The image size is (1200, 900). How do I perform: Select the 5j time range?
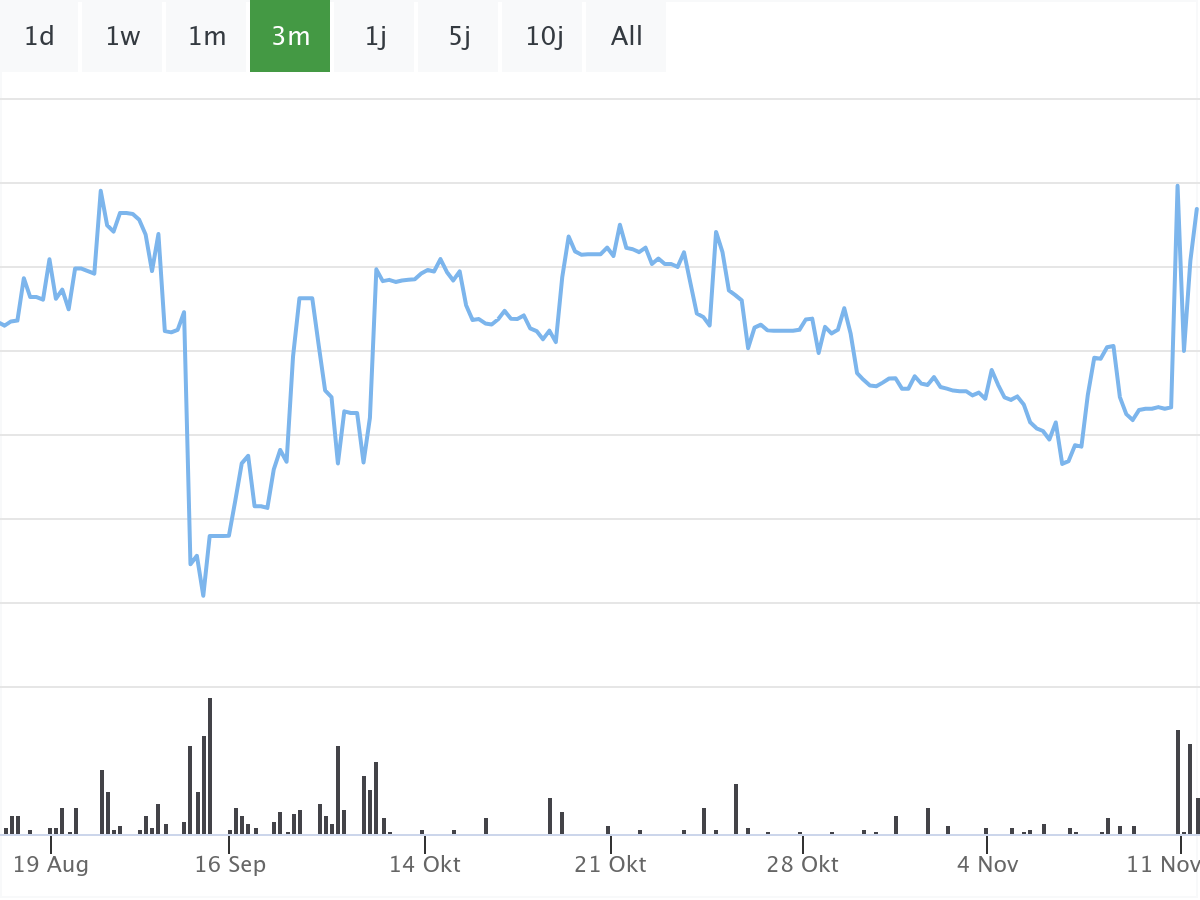tap(459, 37)
